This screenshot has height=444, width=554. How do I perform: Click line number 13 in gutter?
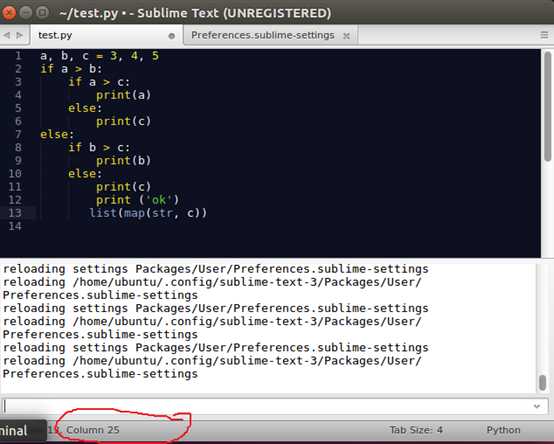[x=15, y=213]
